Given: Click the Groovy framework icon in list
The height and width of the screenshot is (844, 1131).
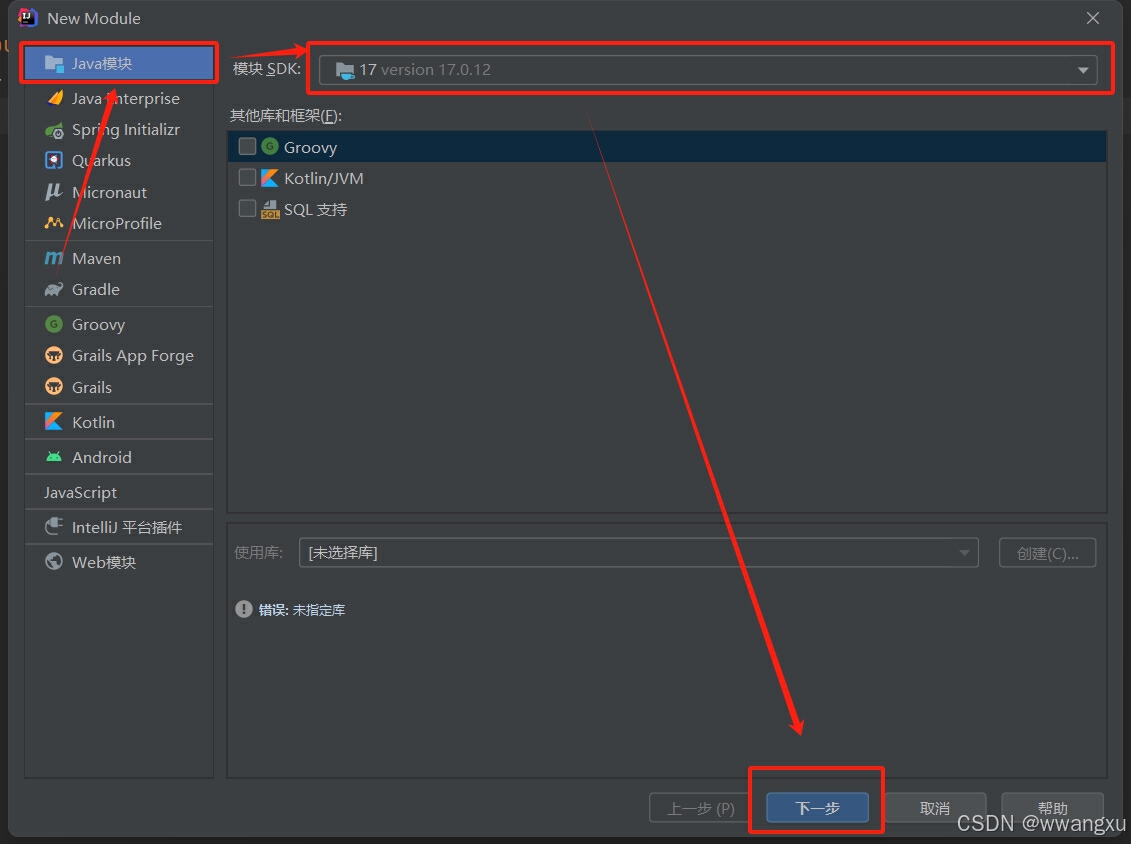Looking at the screenshot, I should tap(270, 146).
